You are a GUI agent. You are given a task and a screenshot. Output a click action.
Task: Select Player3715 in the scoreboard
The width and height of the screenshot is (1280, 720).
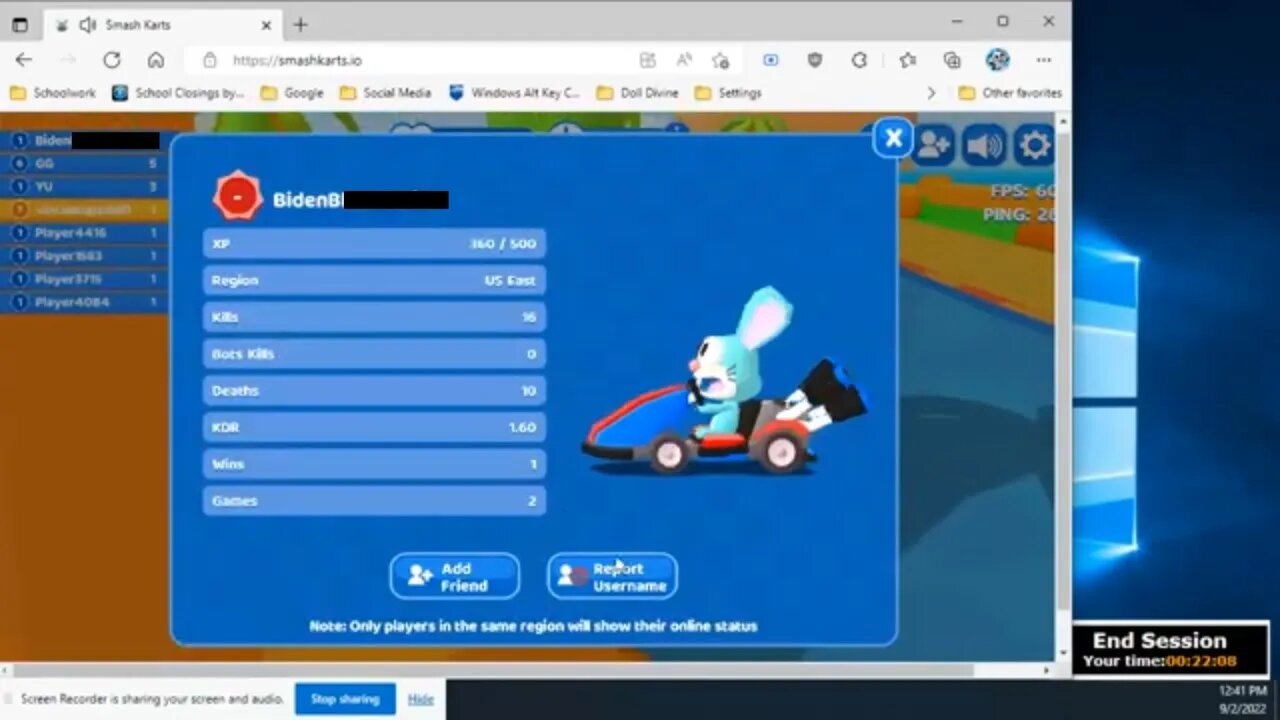[84, 278]
